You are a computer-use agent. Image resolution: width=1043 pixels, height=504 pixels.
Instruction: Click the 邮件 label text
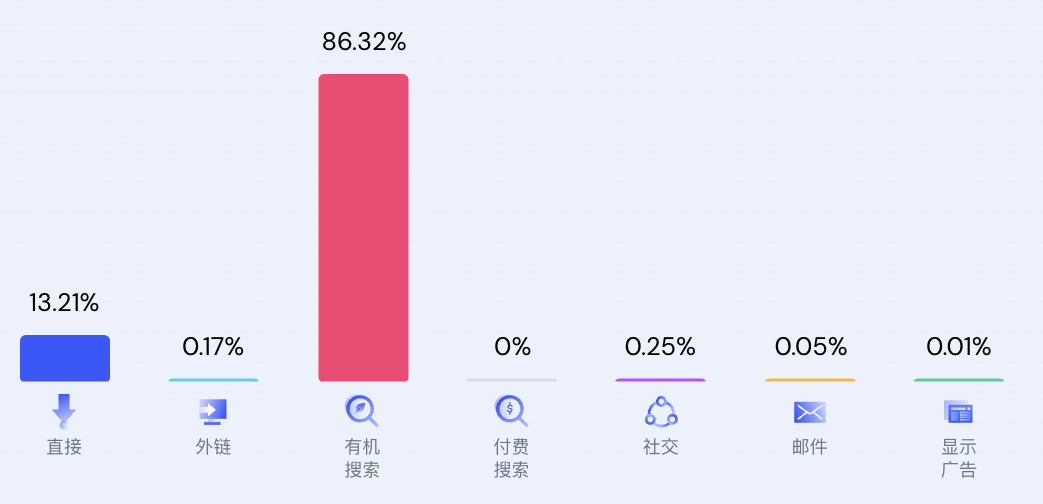coord(810,447)
